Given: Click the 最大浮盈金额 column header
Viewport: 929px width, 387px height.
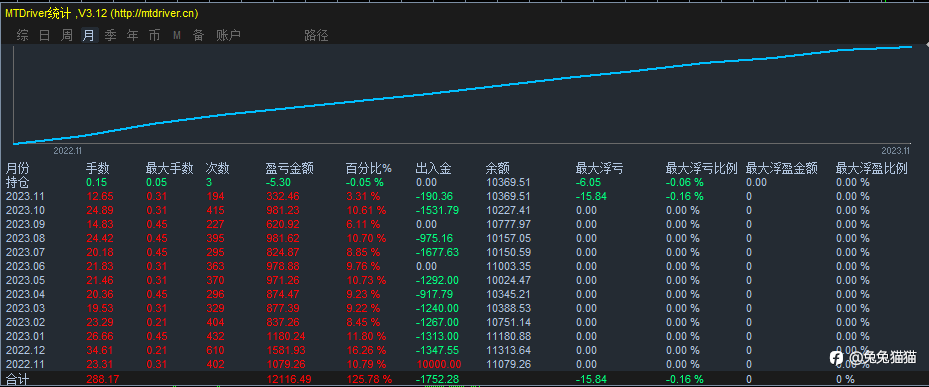Looking at the screenshot, I should (x=782, y=169).
